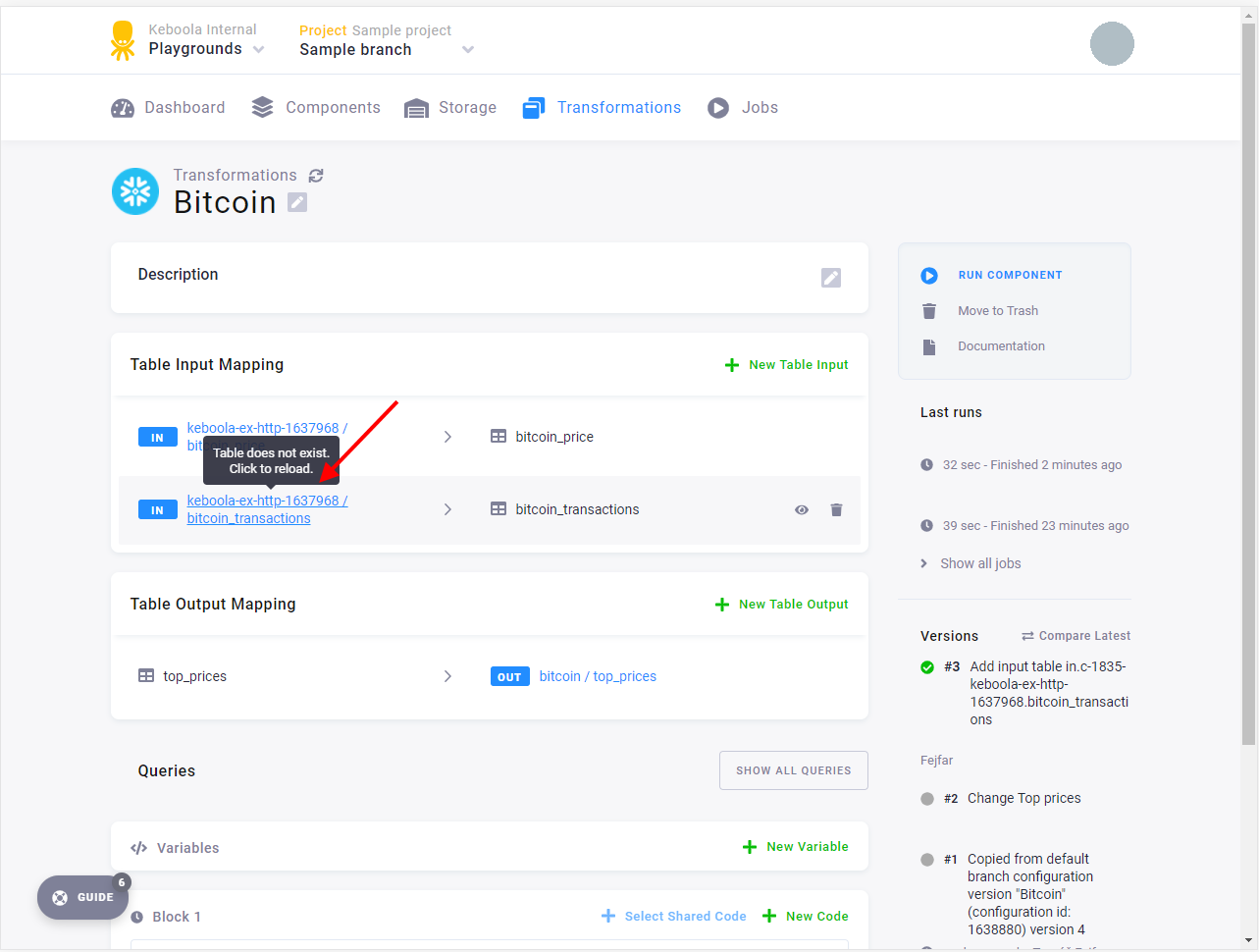Open the 32 sec finished run
1259x952 pixels.
[x=1032, y=465]
